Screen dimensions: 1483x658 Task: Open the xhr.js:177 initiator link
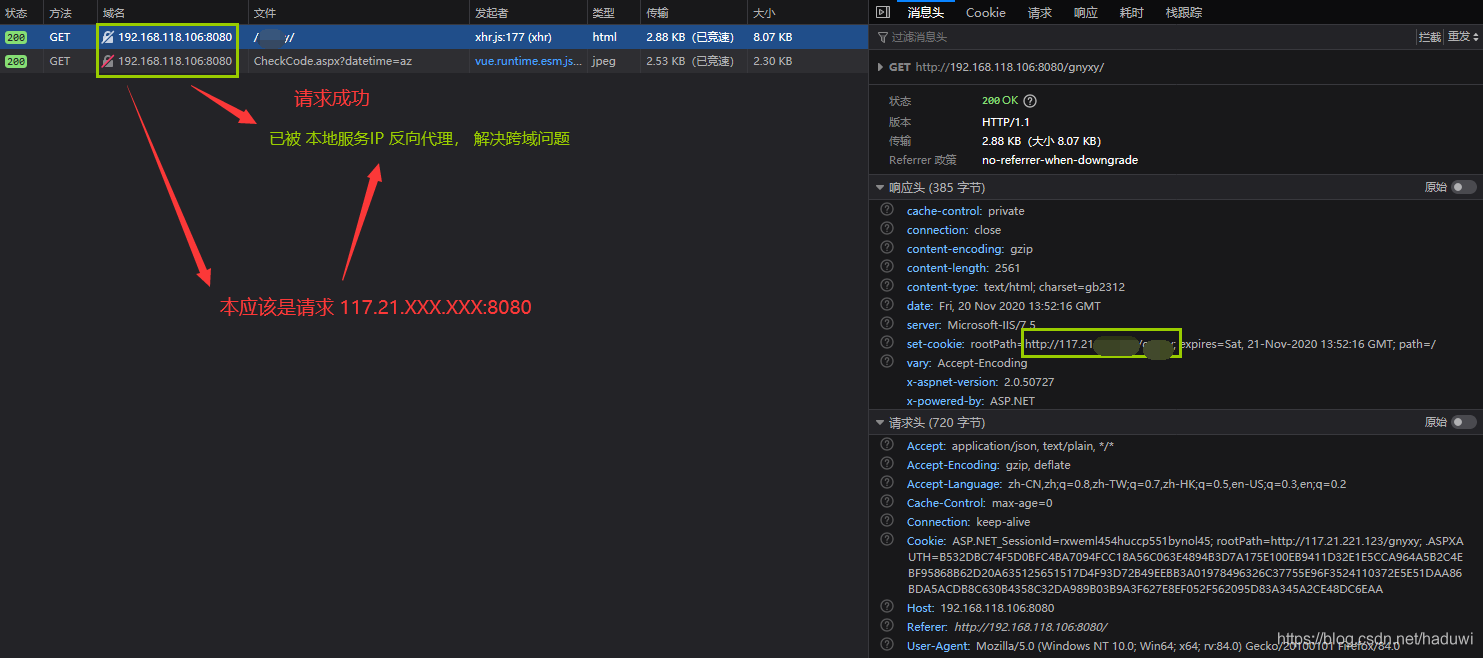point(513,37)
